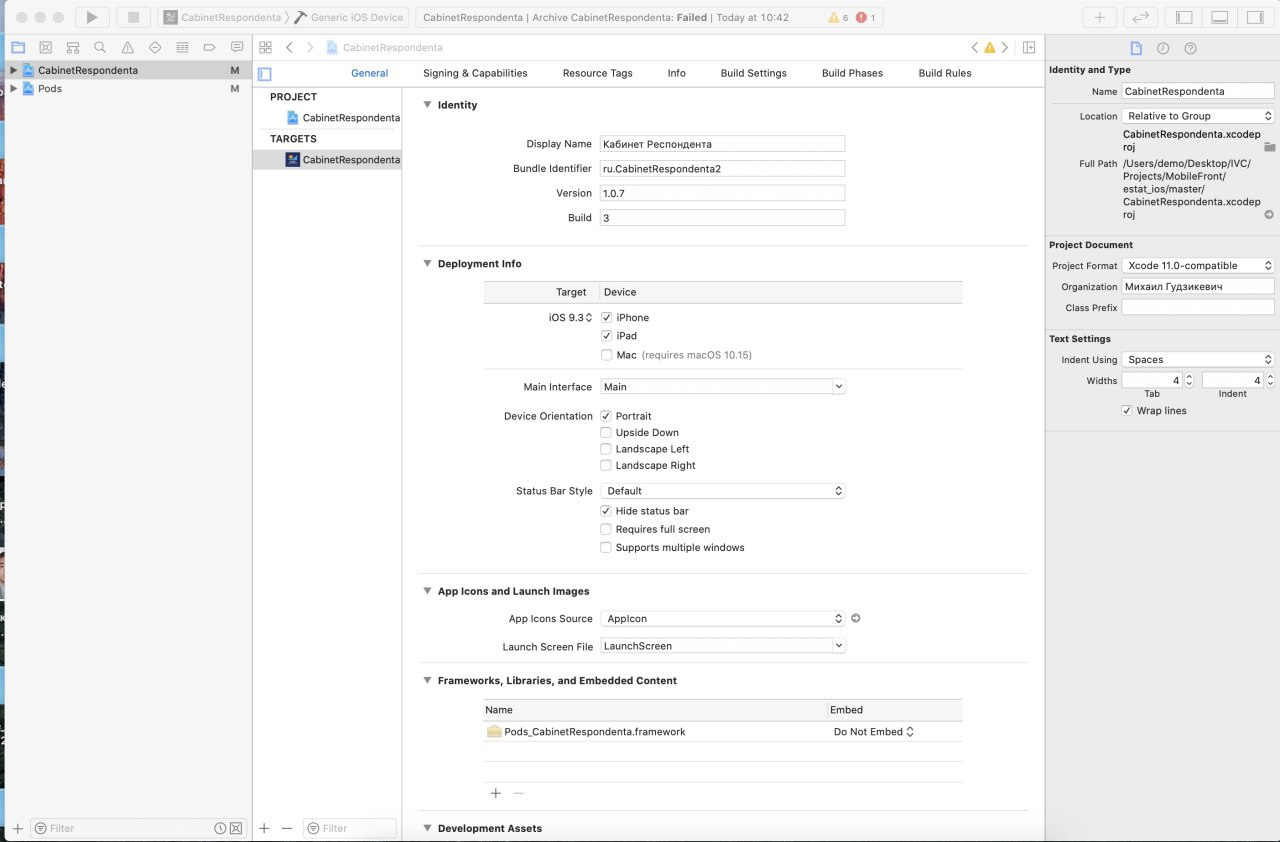Screen dimensions: 1280x842
Task: Toggle the Portrait orientation checkbox
Action: [606, 415]
